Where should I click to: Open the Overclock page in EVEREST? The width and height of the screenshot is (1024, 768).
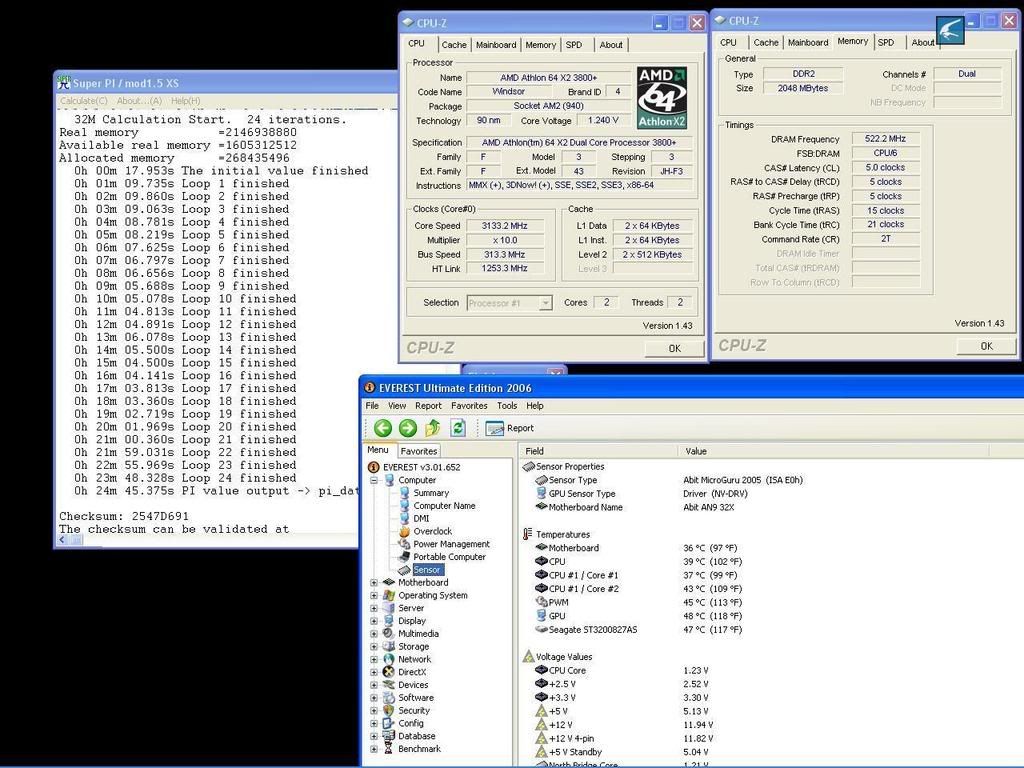(432, 531)
